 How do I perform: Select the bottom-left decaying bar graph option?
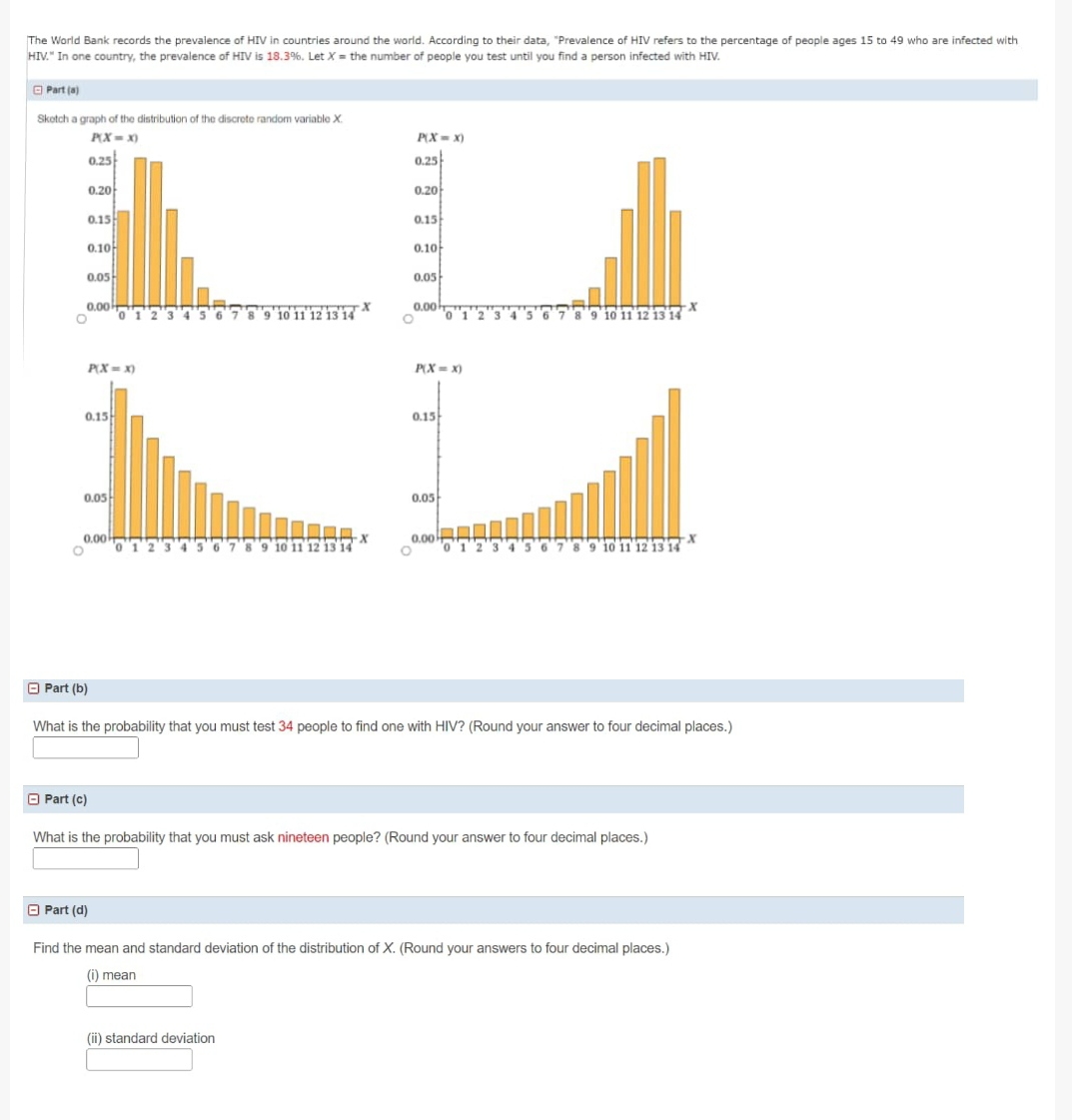(79, 550)
